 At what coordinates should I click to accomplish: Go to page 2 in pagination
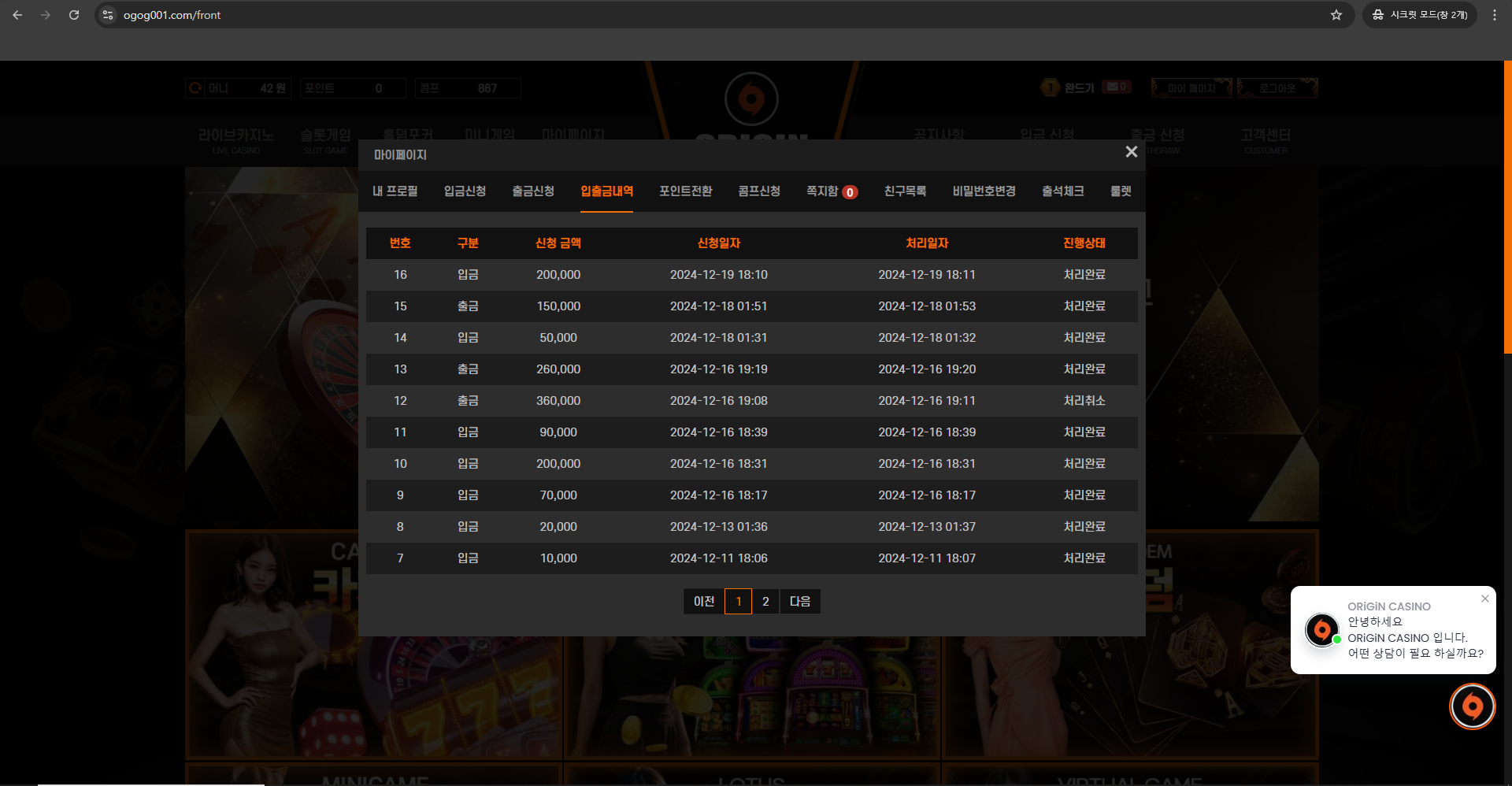(765, 602)
